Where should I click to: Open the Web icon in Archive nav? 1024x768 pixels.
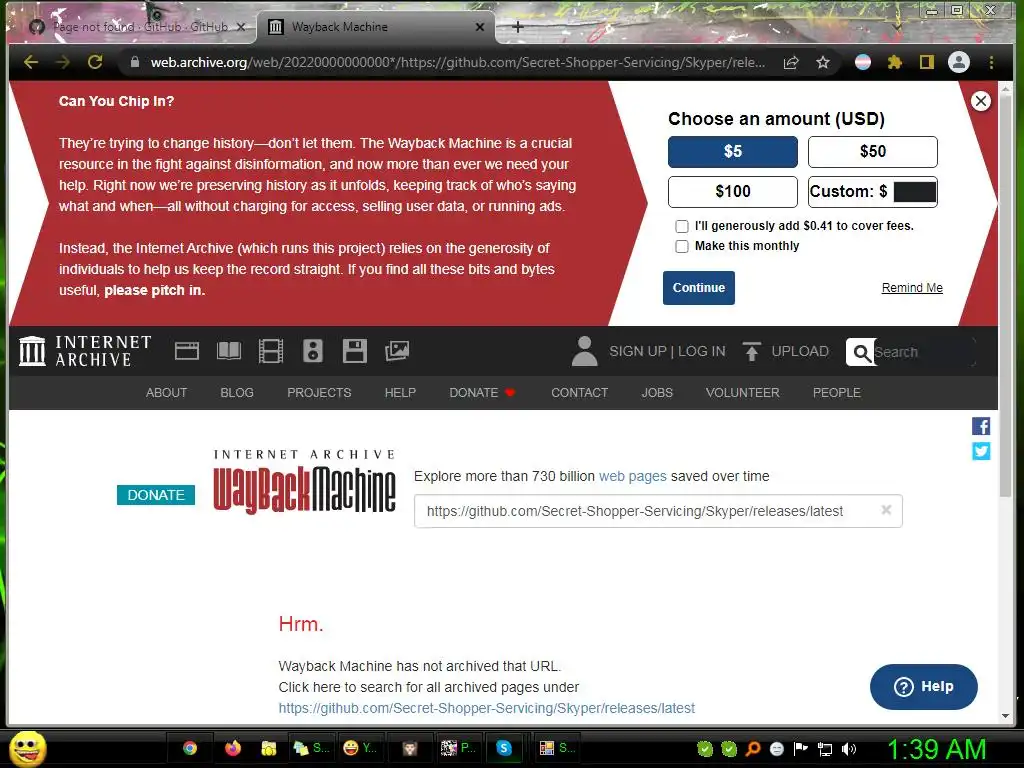pyautogui.click(x=187, y=351)
